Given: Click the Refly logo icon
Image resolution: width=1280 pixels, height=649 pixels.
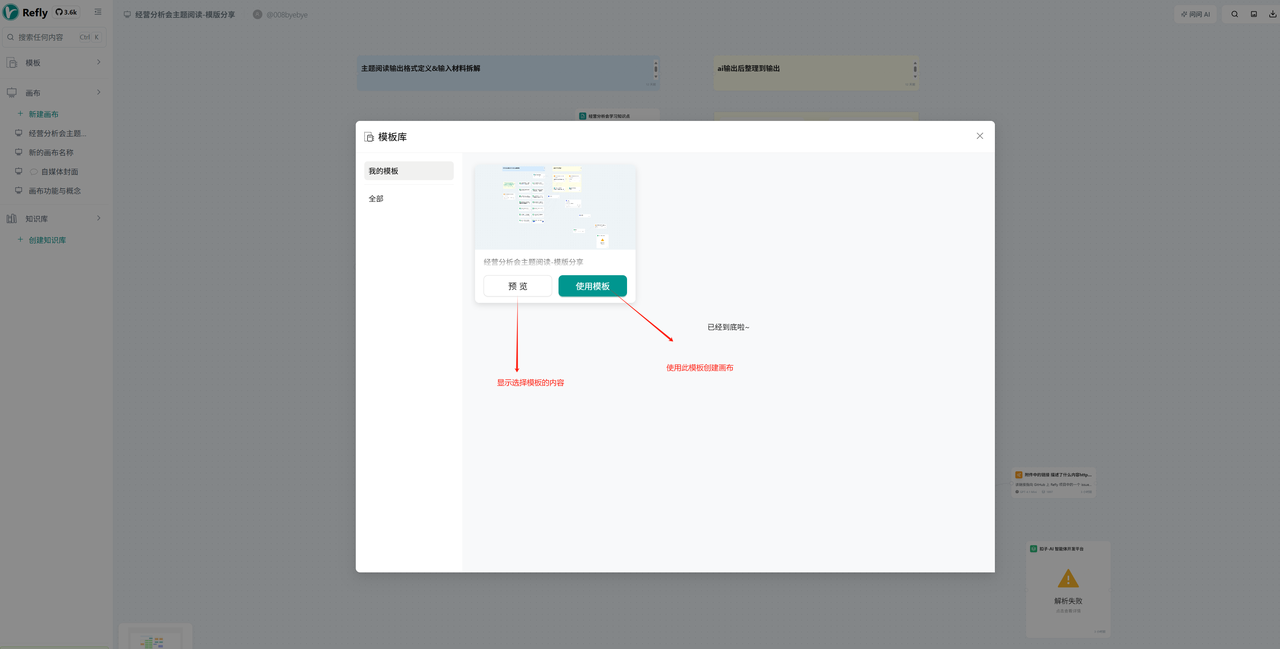Looking at the screenshot, I should click(11, 12).
